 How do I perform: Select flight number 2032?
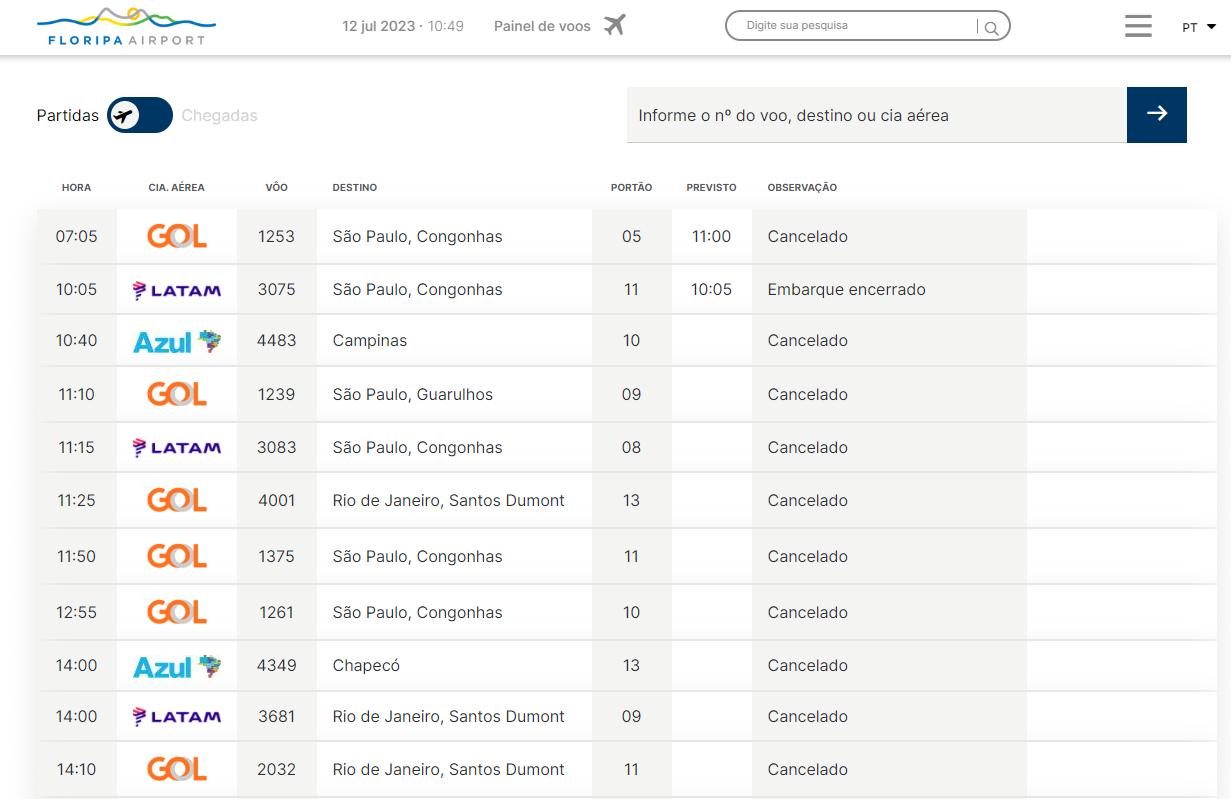[x=276, y=770]
